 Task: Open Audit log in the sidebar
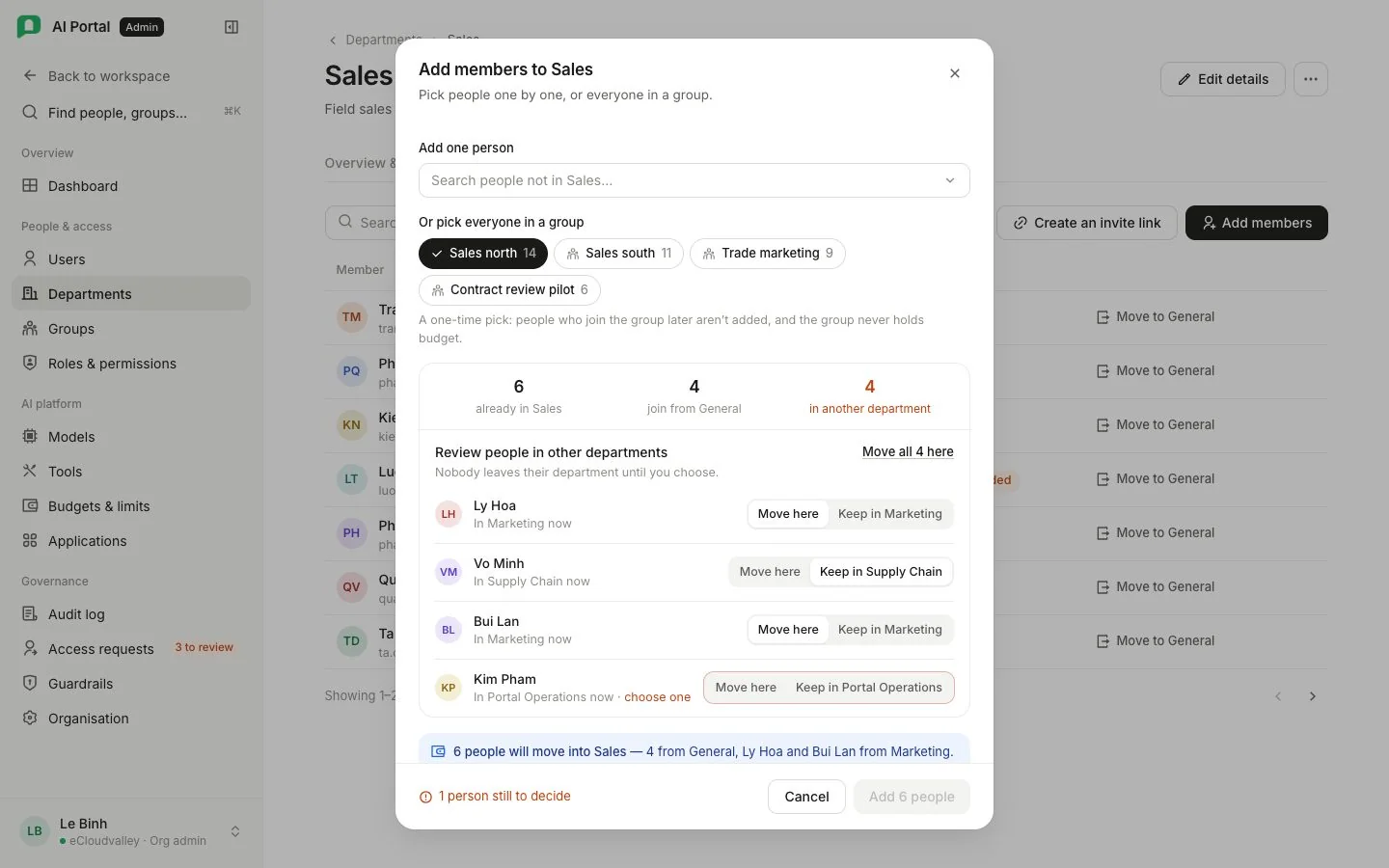tap(131, 614)
